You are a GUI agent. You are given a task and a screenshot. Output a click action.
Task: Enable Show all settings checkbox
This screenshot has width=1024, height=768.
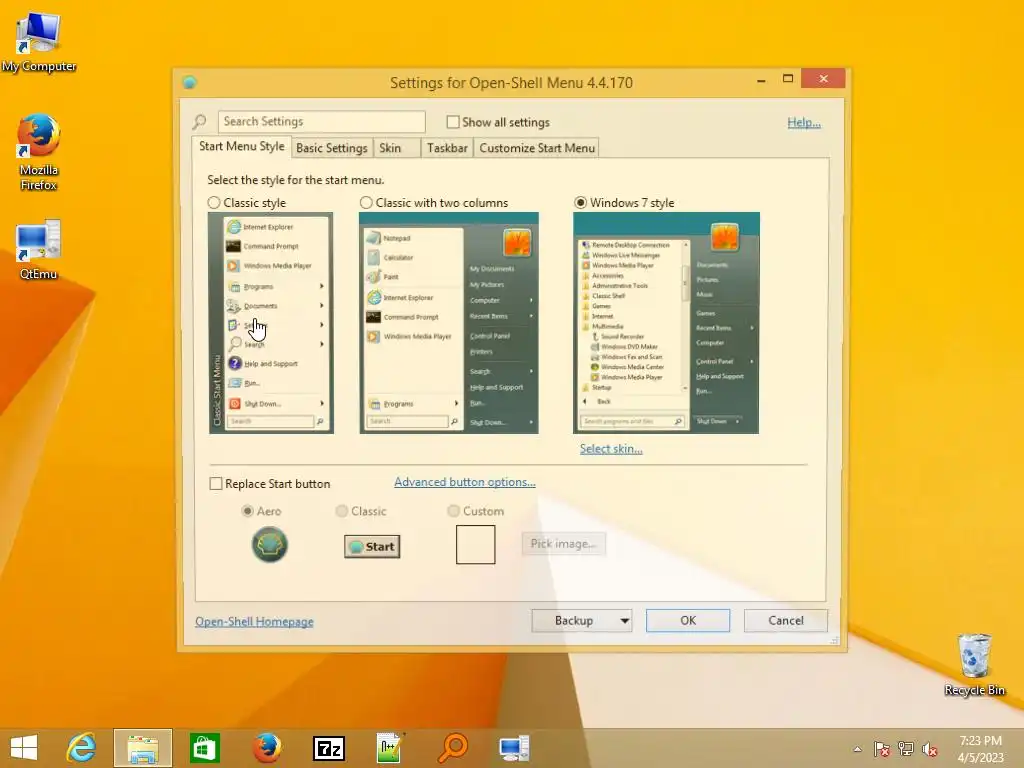coord(453,122)
